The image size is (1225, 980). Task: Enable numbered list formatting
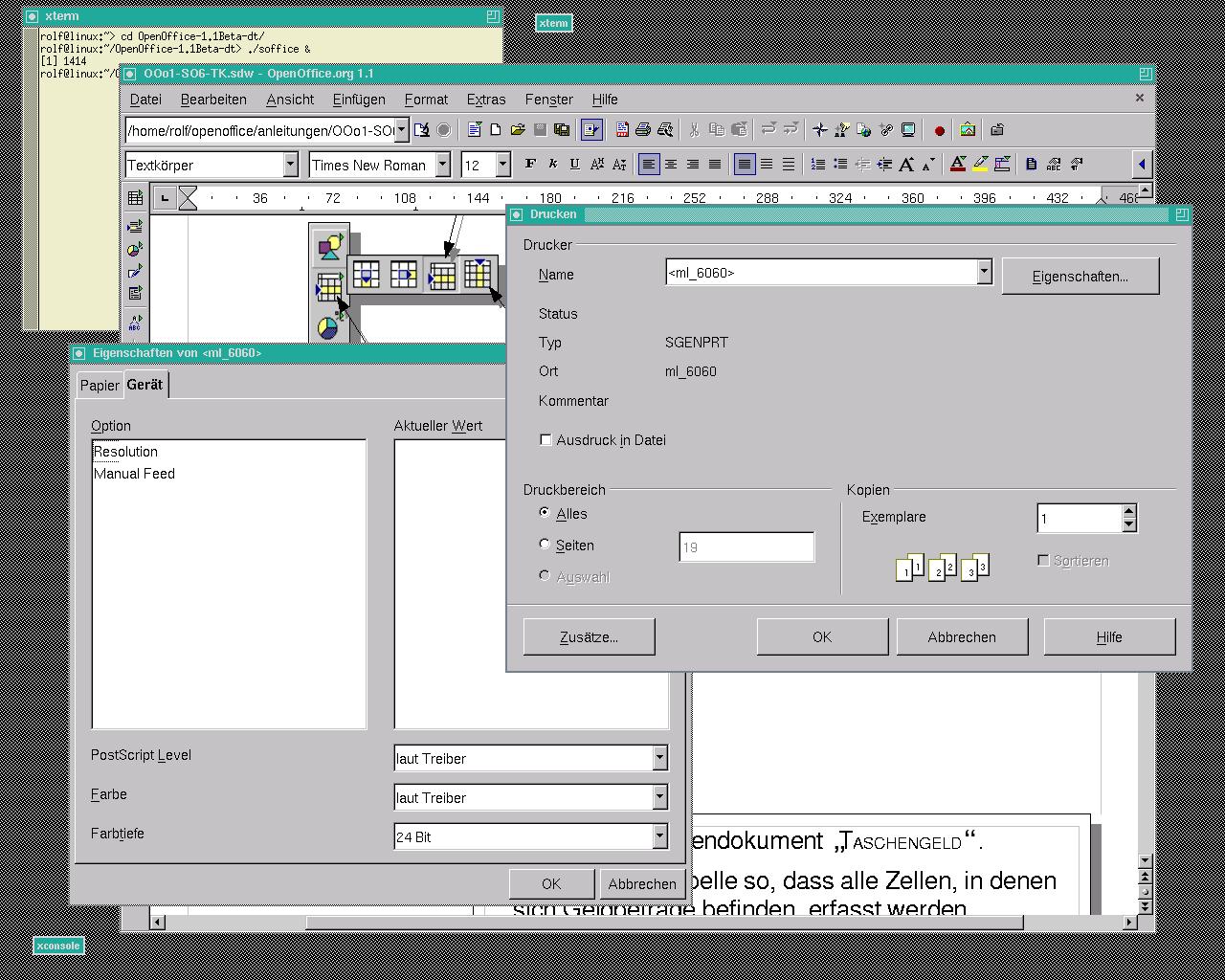[818, 165]
